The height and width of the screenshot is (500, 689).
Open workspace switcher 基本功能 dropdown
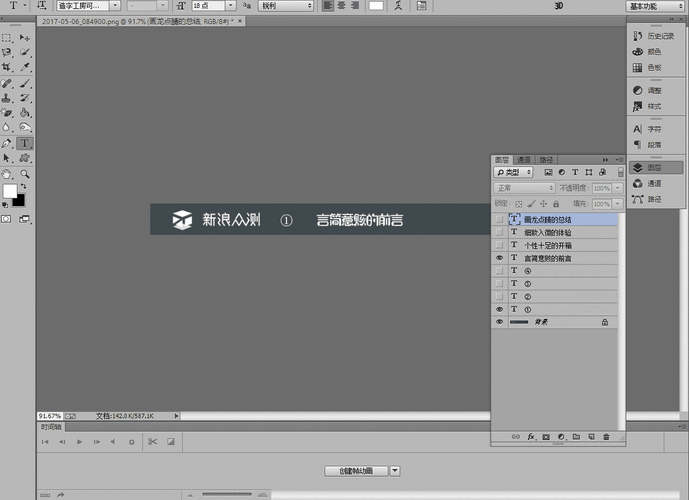(655, 6)
